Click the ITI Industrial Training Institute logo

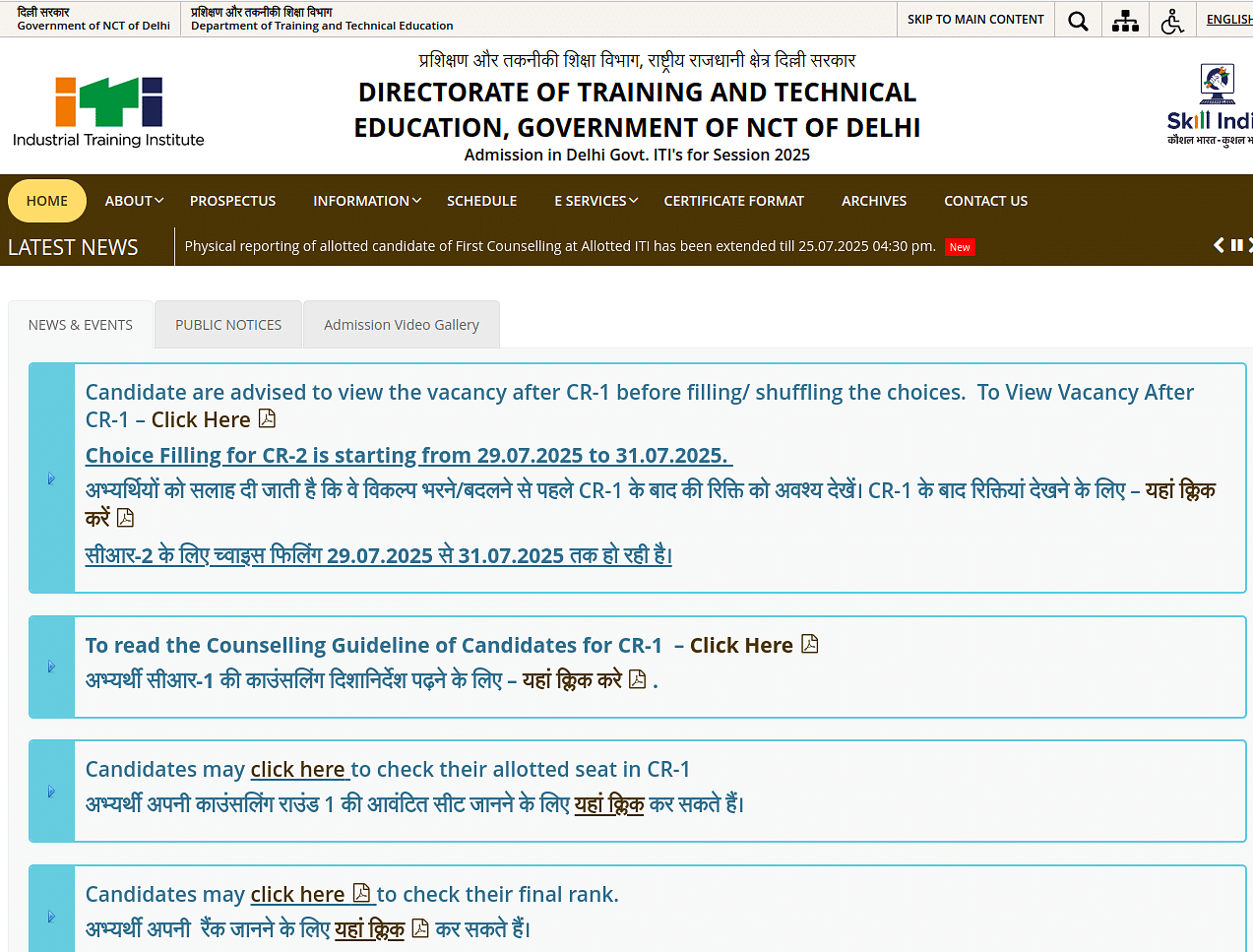[108, 112]
